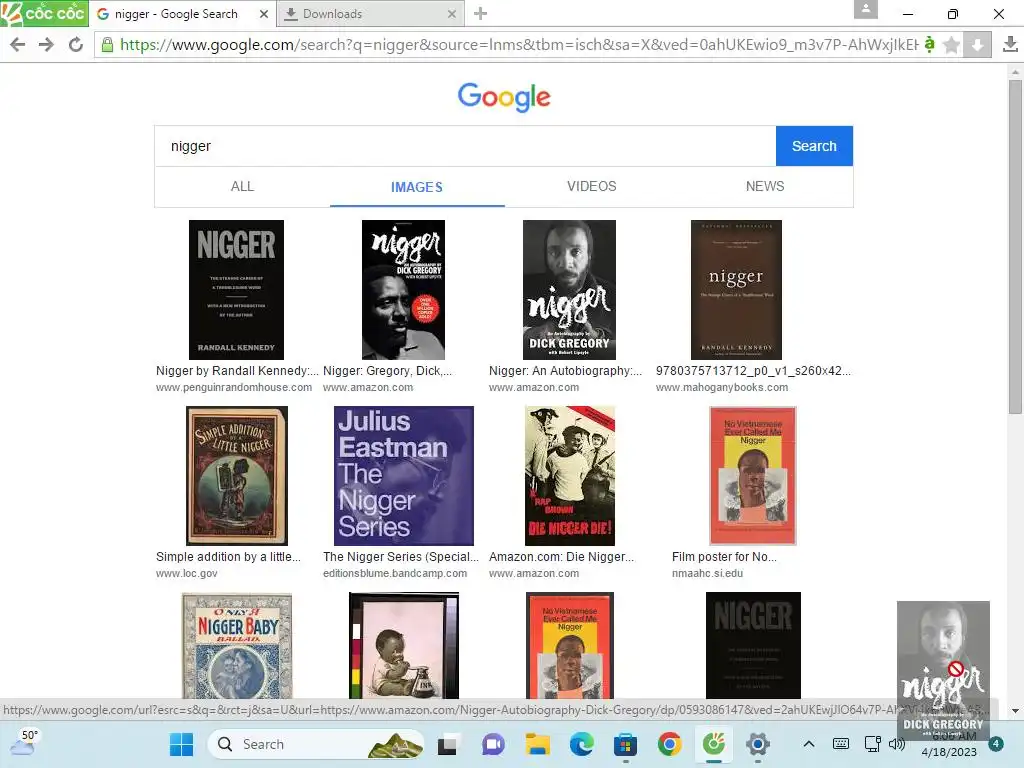Open the weather widget showing 50°
Screen dimensions: 1024x768
(x=24, y=743)
